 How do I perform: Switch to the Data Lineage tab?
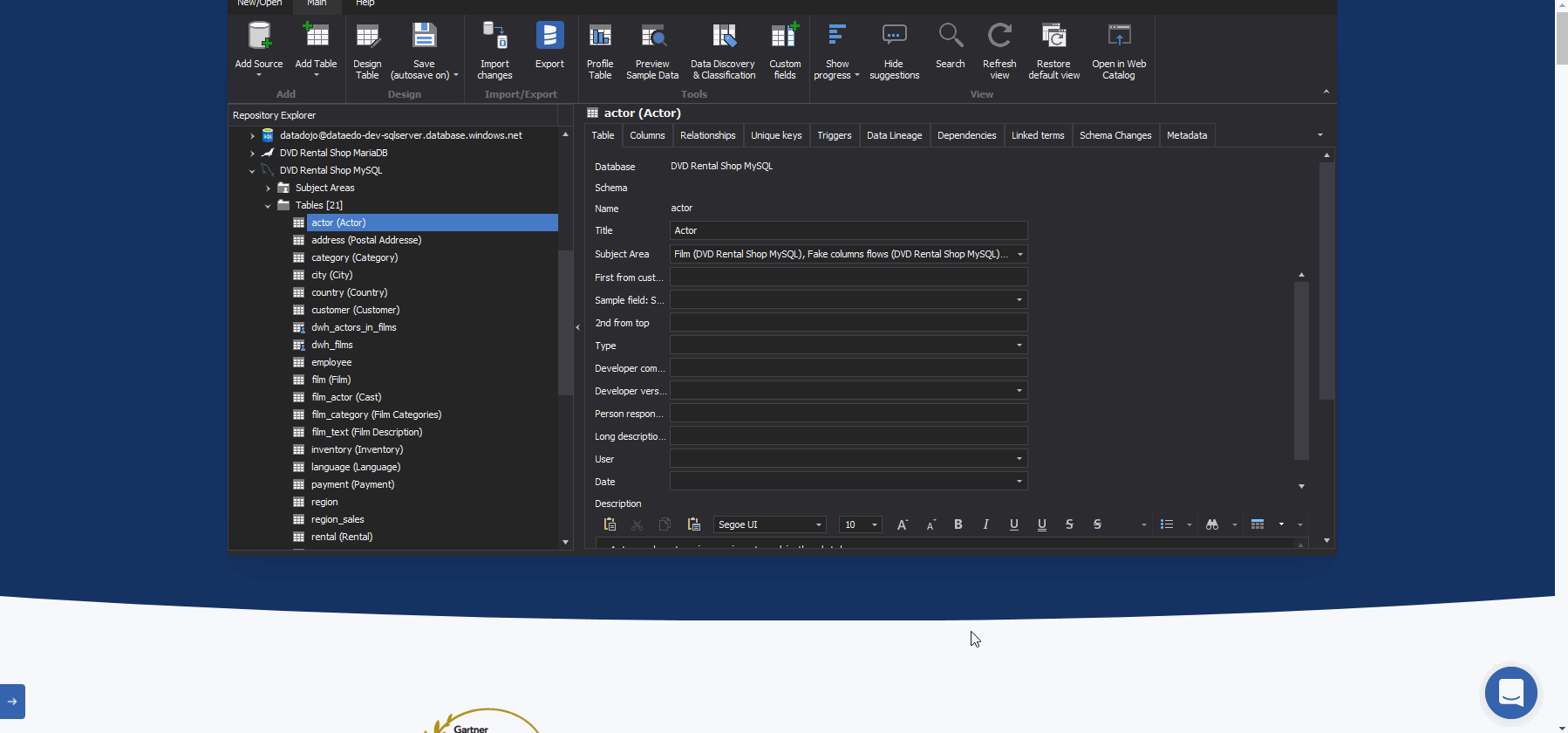[894, 135]
